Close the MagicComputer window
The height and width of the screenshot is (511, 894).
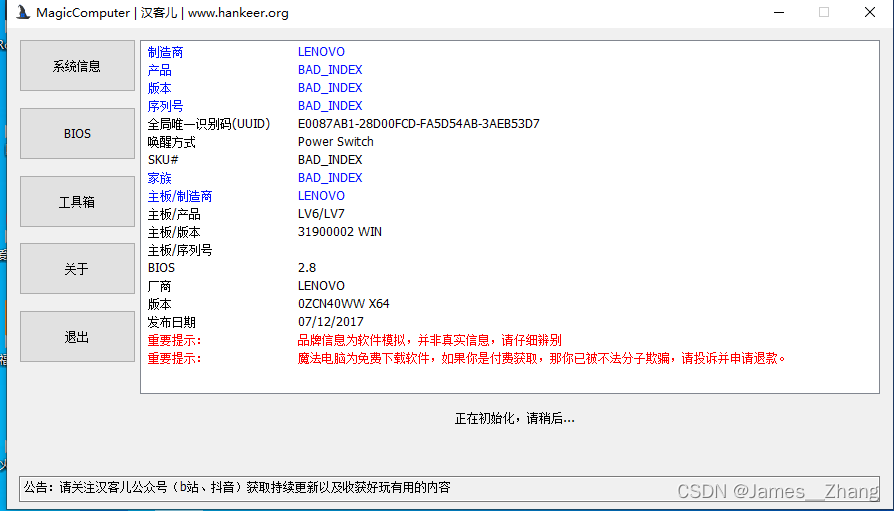coord(869,13)
